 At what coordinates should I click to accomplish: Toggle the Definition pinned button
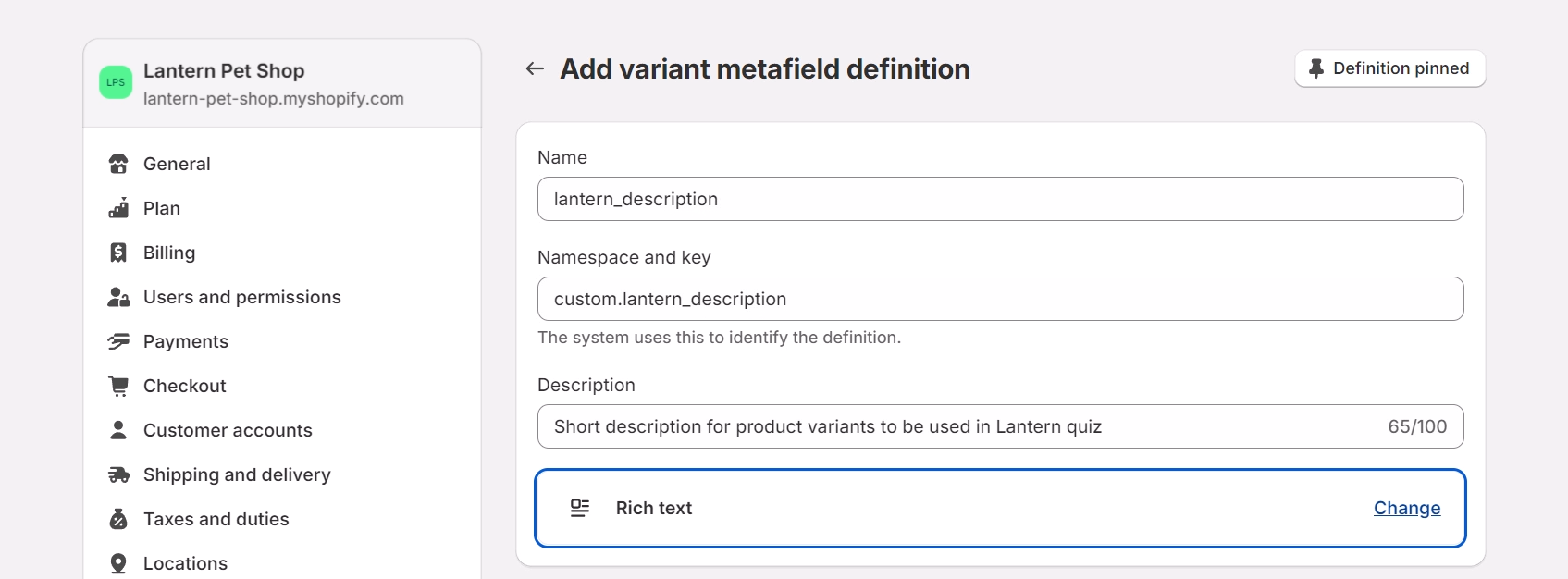click(1389, 68)
